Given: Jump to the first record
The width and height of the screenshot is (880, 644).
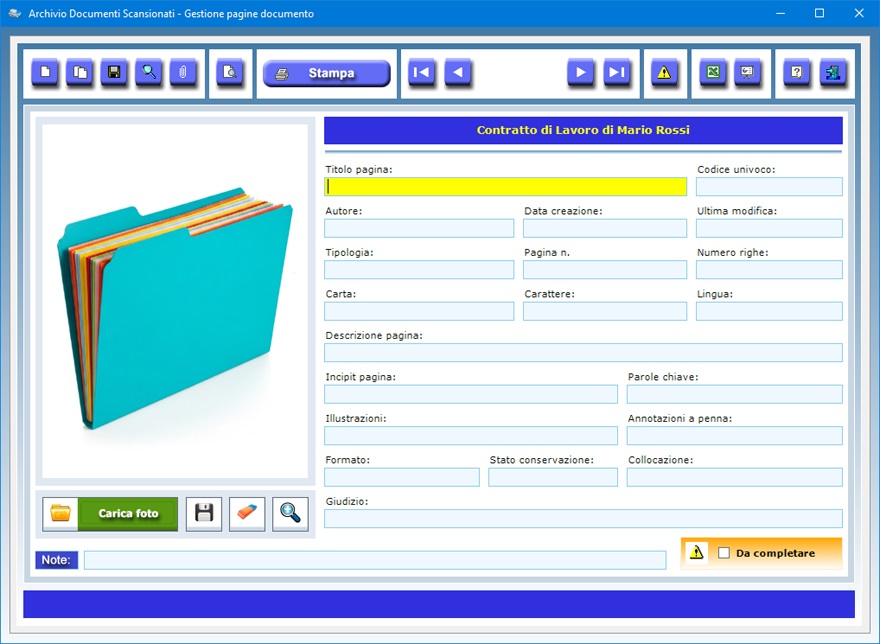Looking at the screenshot, I should [422, 73].
